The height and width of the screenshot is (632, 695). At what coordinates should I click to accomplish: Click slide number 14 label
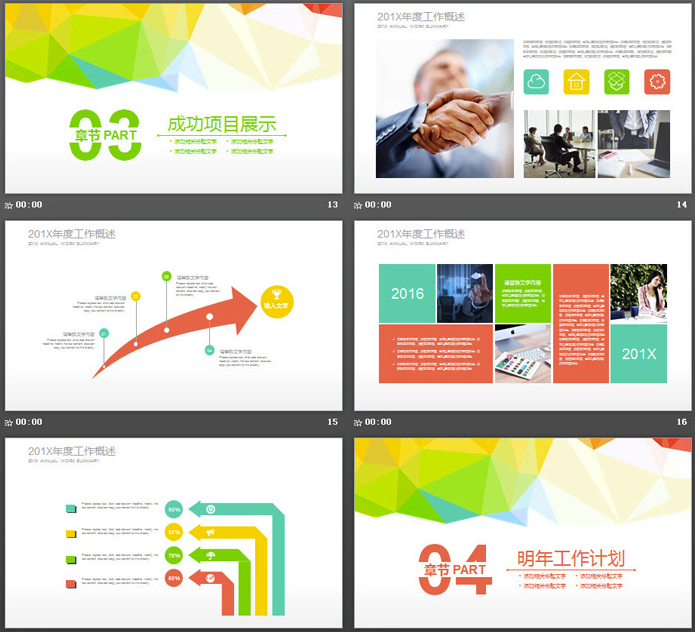[682, 205]
